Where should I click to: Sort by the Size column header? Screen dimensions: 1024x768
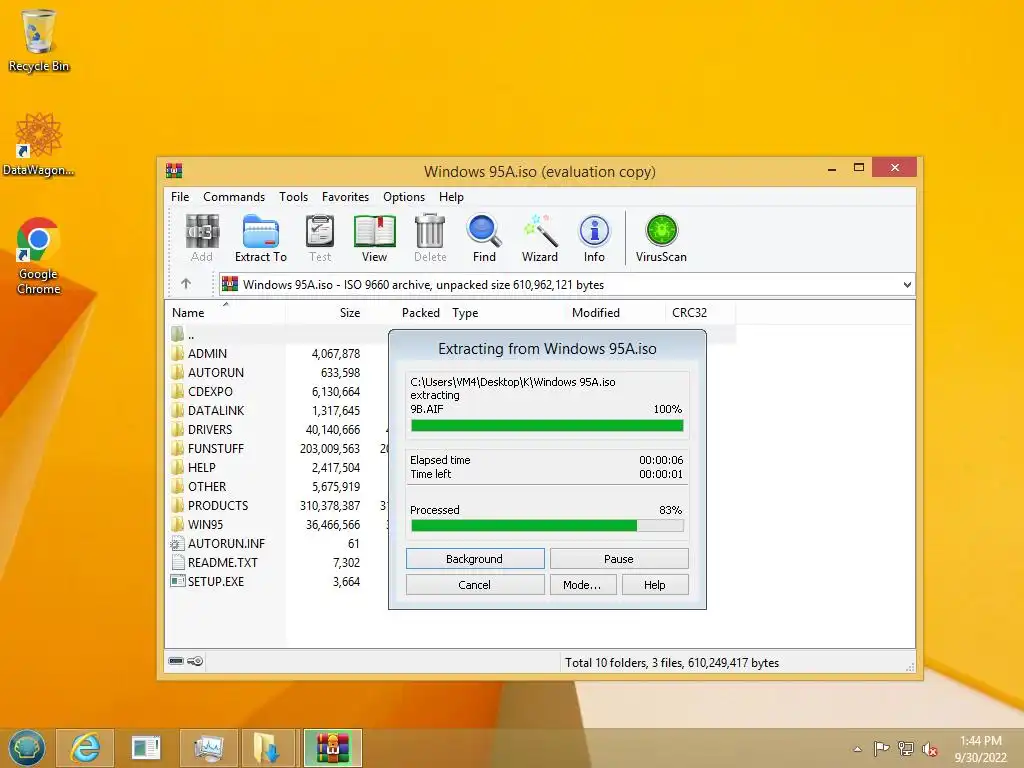[325, 312]
